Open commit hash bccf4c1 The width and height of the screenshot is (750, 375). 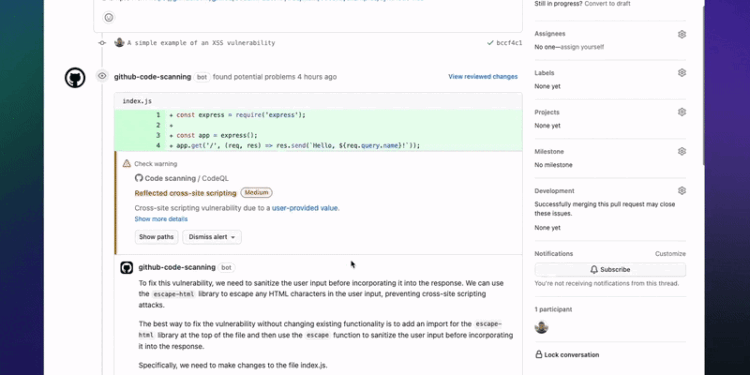[509, 43]
